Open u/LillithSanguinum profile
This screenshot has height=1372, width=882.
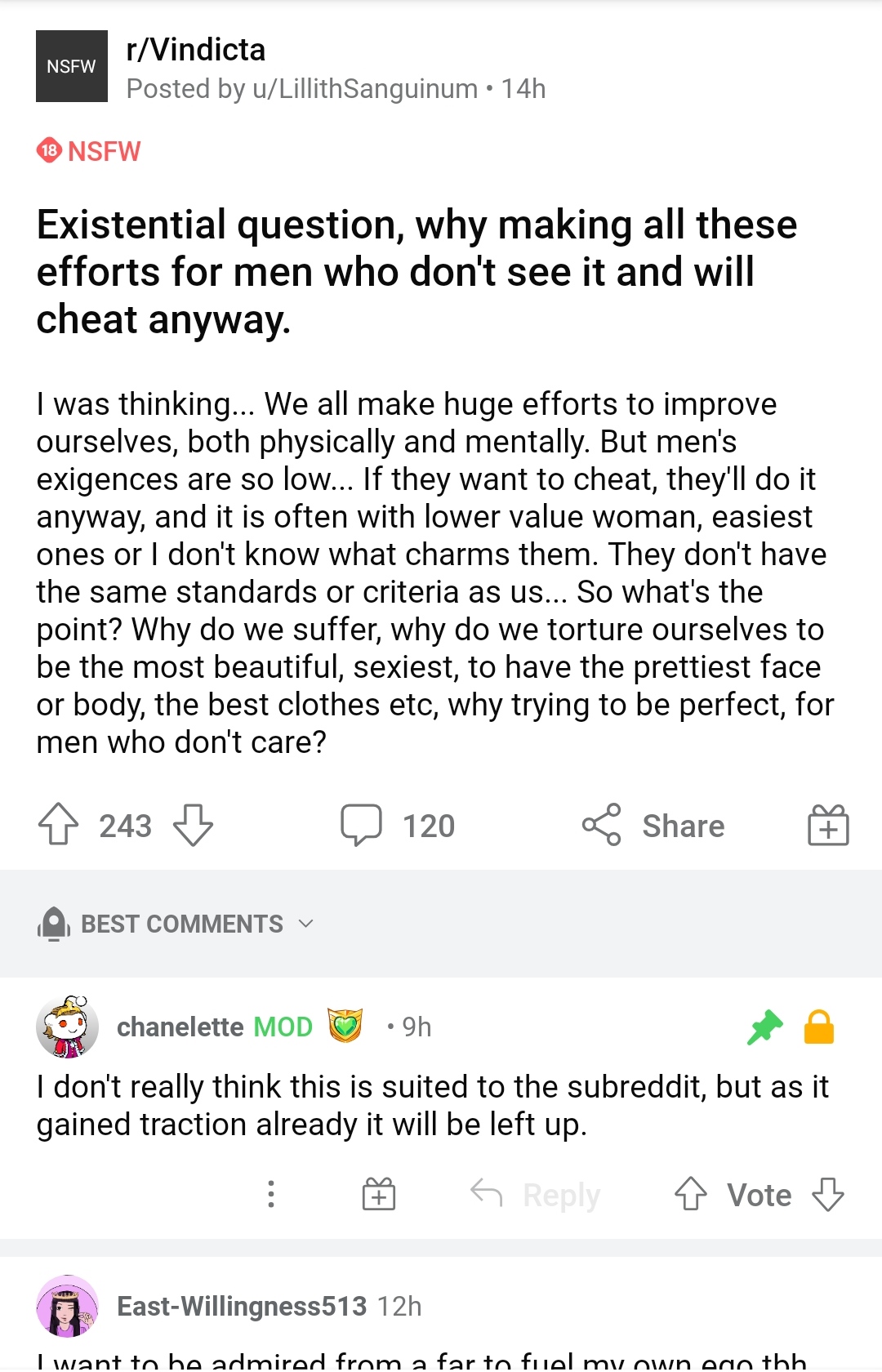[x=365, y=88]
